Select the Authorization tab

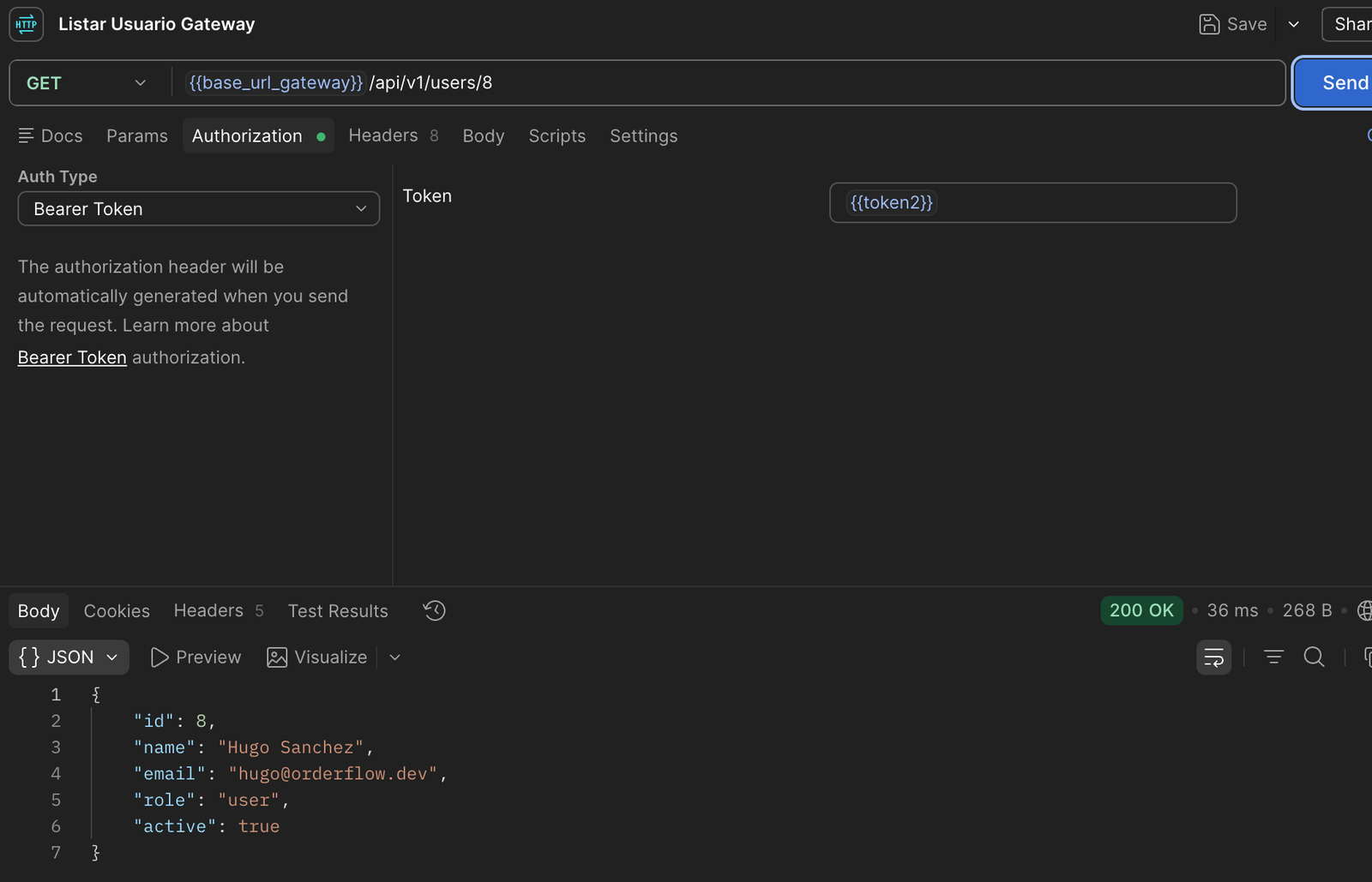pyautogui.click(x=258, y=136)
